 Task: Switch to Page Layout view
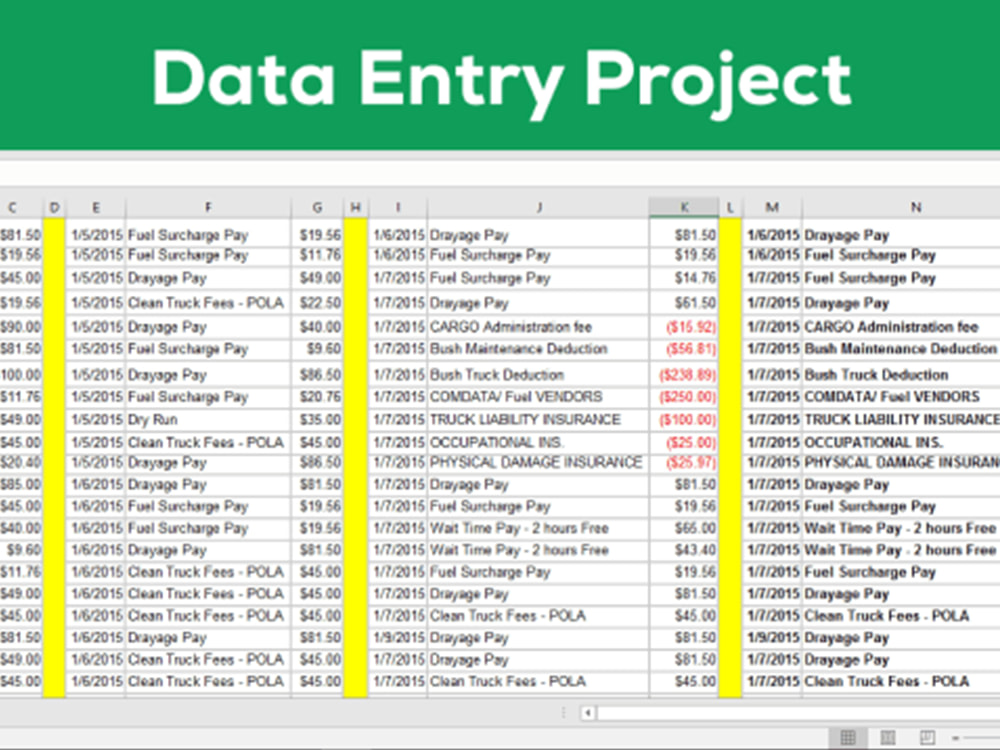coord(888,737)
